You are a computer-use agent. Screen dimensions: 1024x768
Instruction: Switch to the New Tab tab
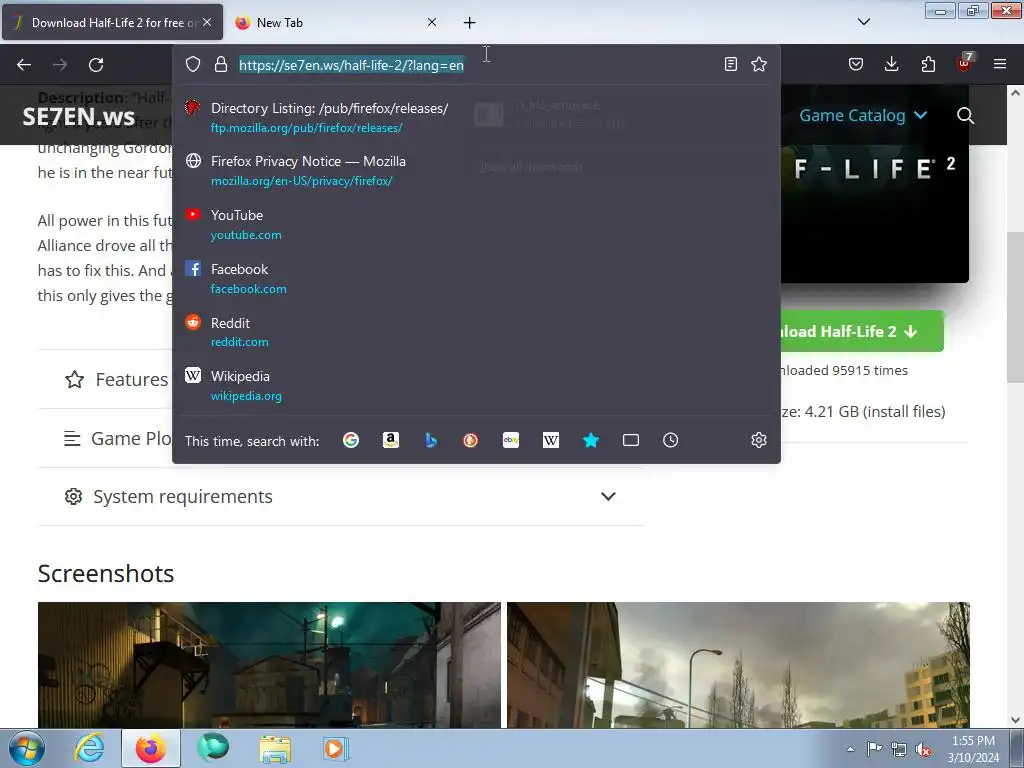pyautogui.click(x=336, y=22)
